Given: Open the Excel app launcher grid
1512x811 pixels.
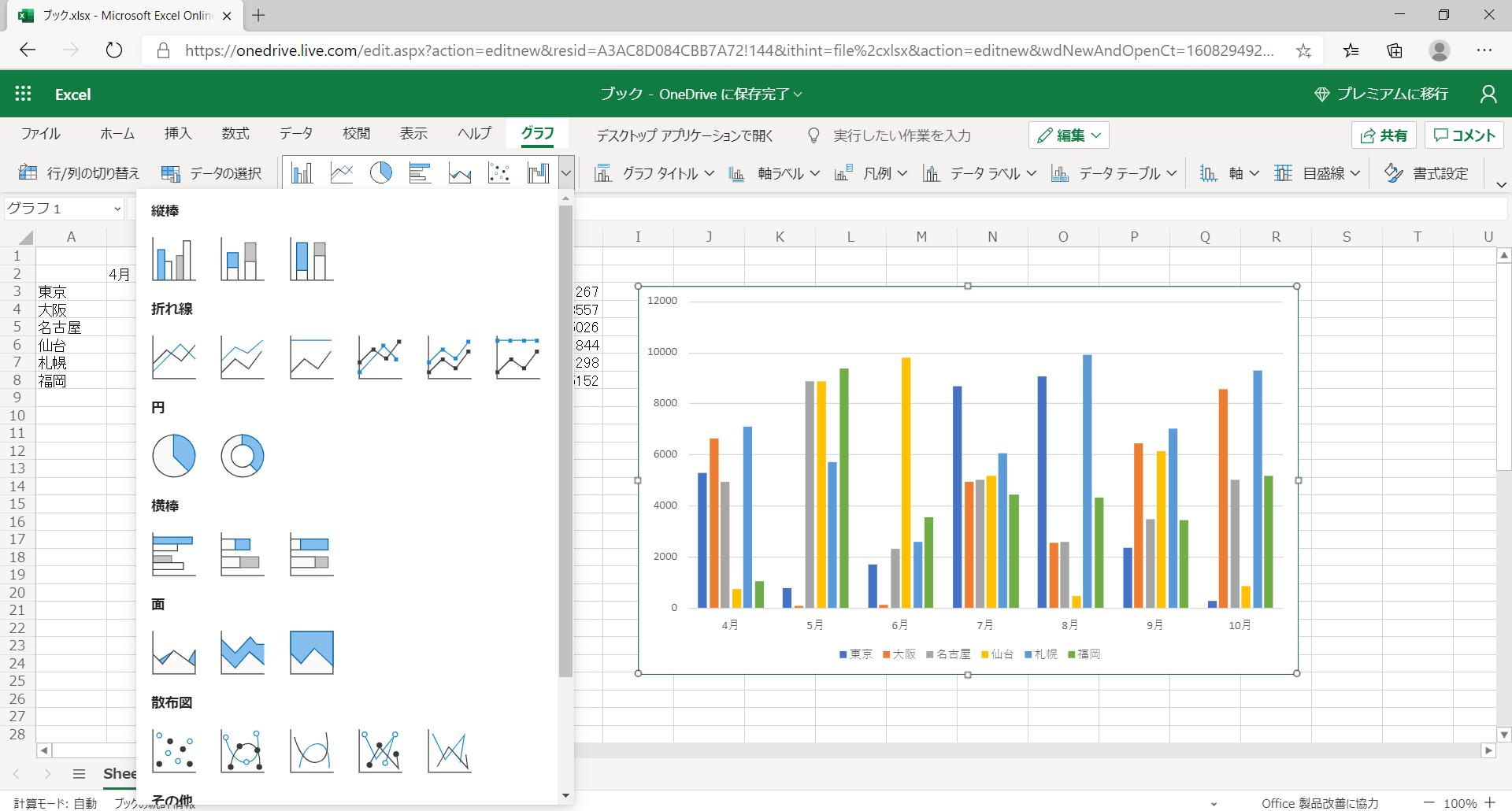Looking at the screenshot, I should point(23,94).
